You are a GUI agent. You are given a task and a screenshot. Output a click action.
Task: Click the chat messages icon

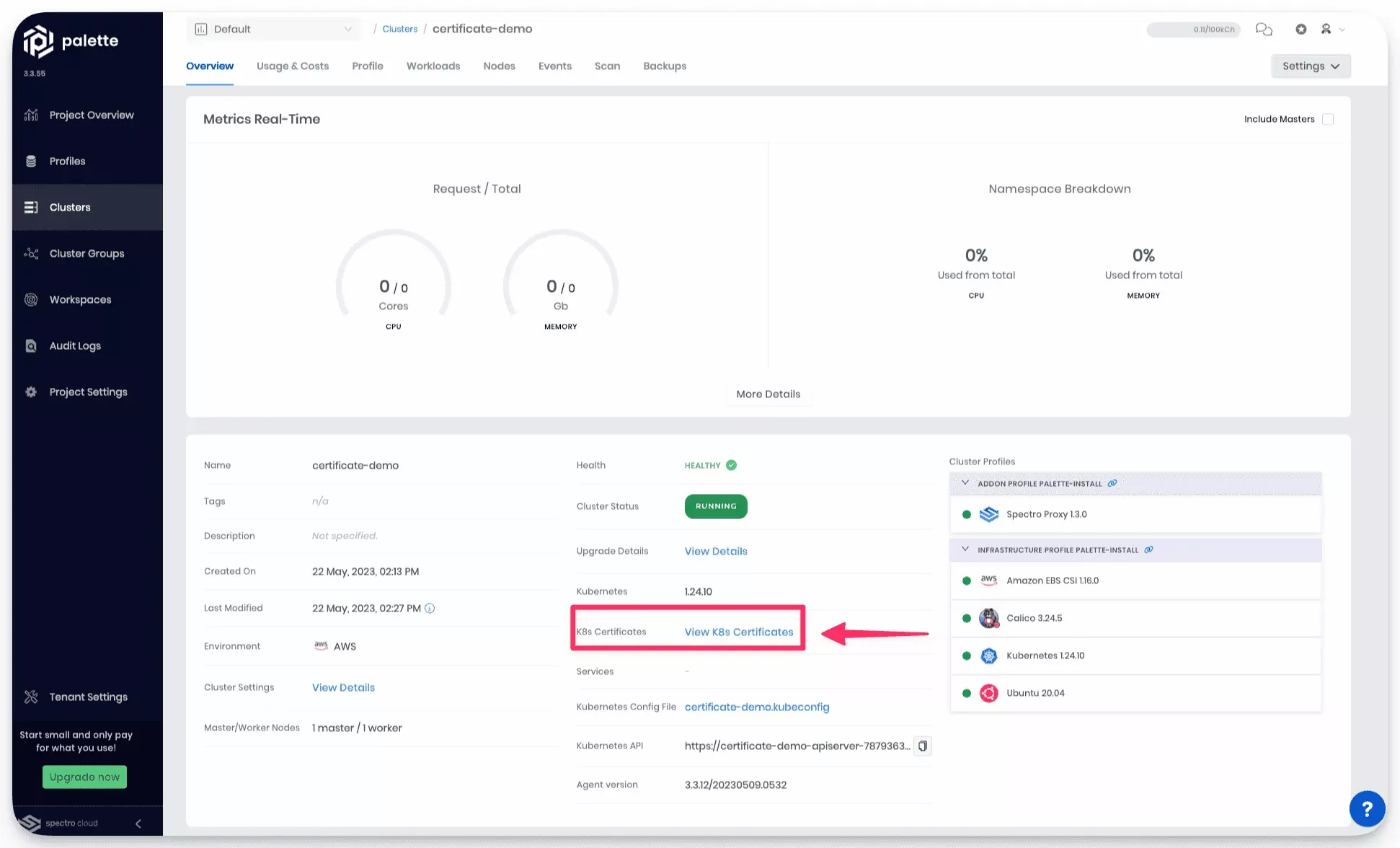[1264, 29]
